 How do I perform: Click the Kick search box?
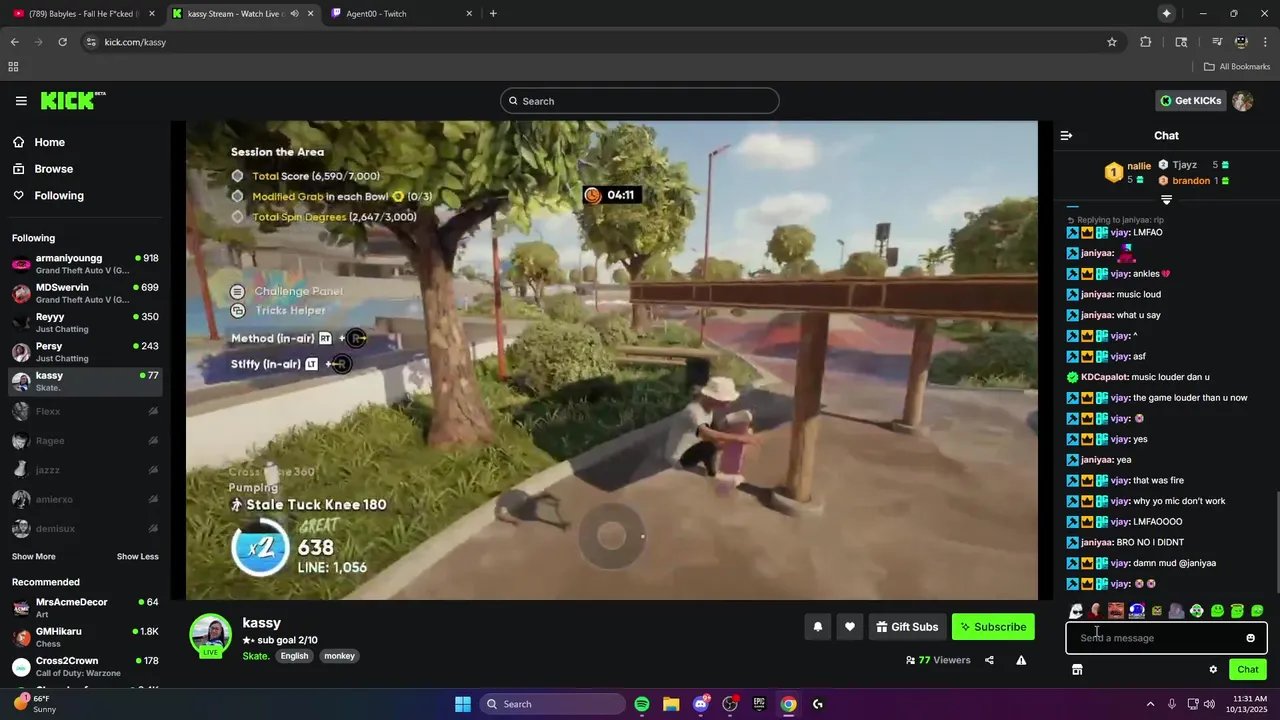coord(640,101)
